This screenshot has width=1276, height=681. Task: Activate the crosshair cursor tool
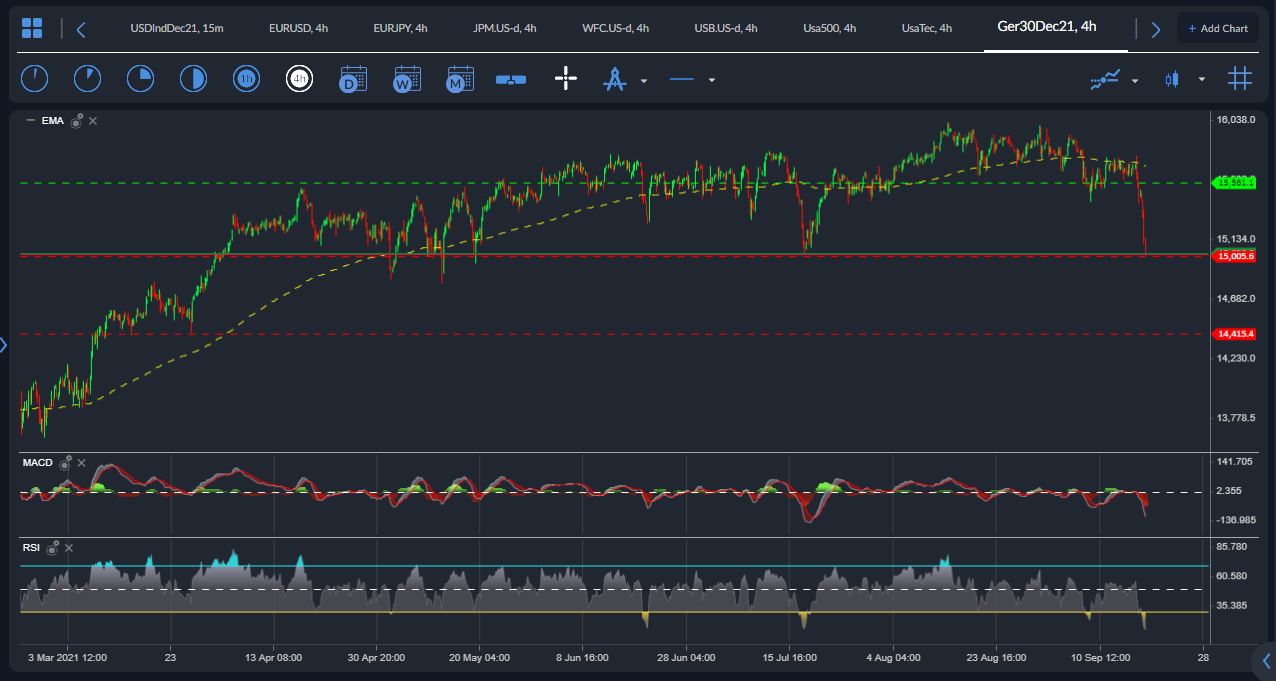point(566,79)
